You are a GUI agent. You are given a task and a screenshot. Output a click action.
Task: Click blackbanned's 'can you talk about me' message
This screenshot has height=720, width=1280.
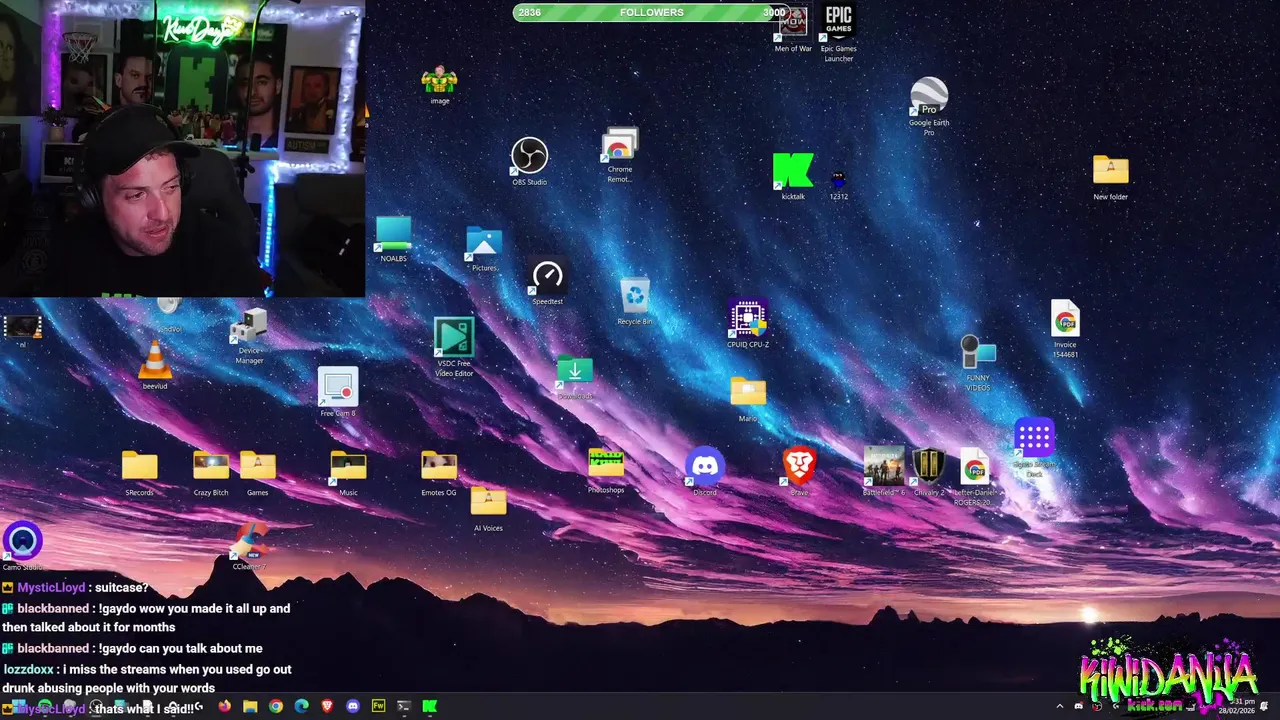[x=132, y=649]
